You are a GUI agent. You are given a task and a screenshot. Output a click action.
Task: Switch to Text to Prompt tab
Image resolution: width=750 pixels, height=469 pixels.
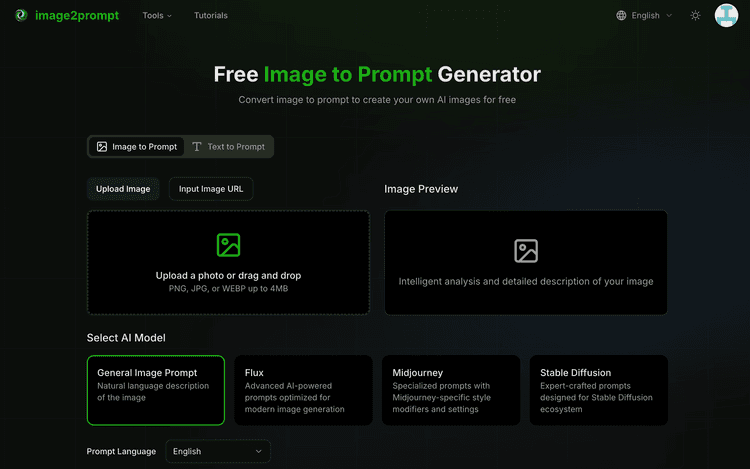(229, 147)
